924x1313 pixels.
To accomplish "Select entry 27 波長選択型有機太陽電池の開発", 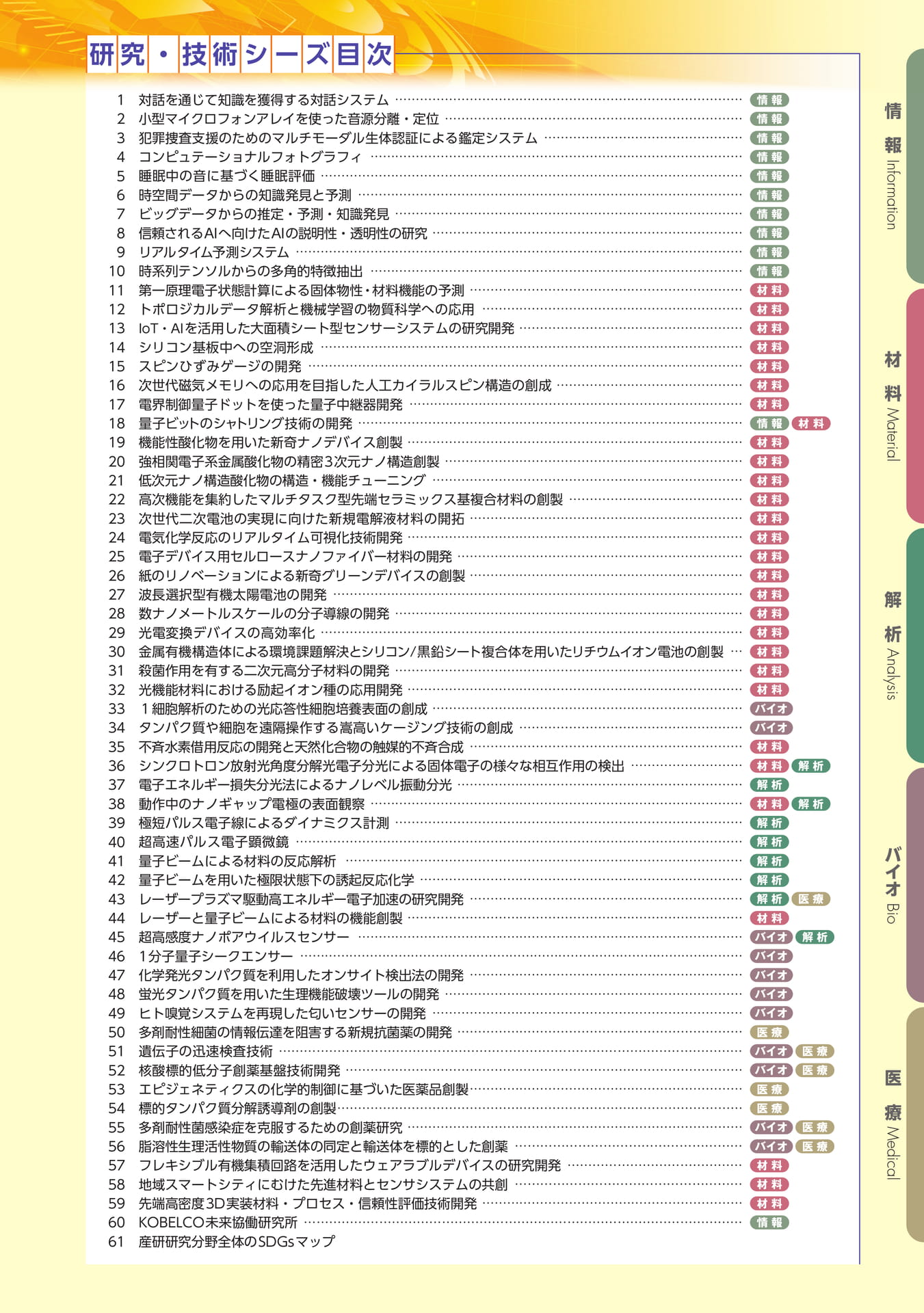I will click(233, 595).
